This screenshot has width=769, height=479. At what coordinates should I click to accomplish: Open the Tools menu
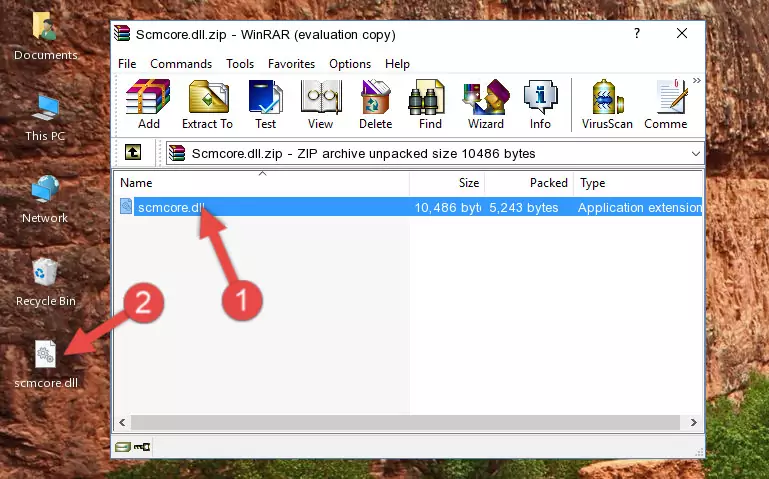tap(240, 64)
